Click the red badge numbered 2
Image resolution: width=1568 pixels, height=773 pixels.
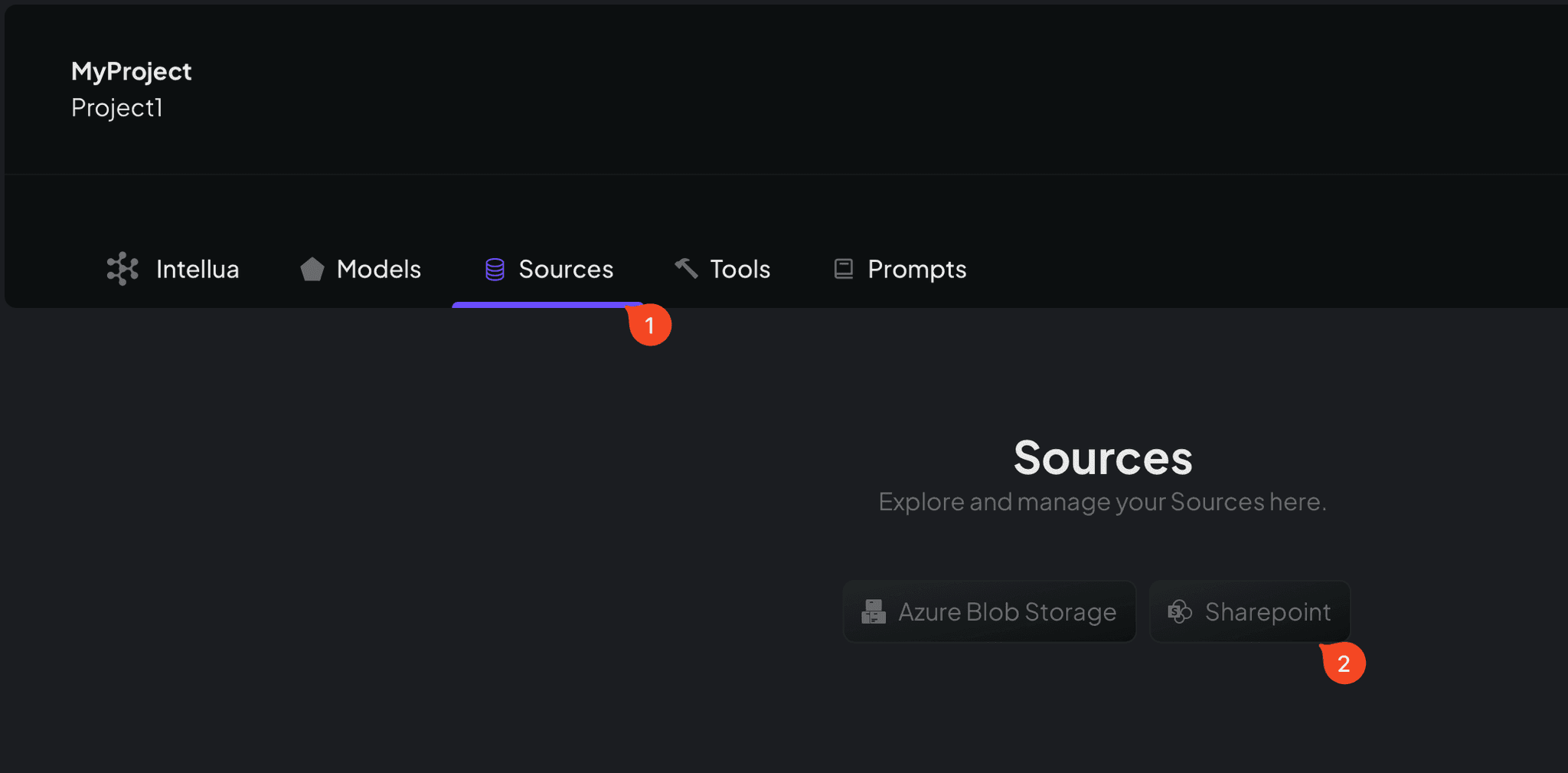[1344, 663]
